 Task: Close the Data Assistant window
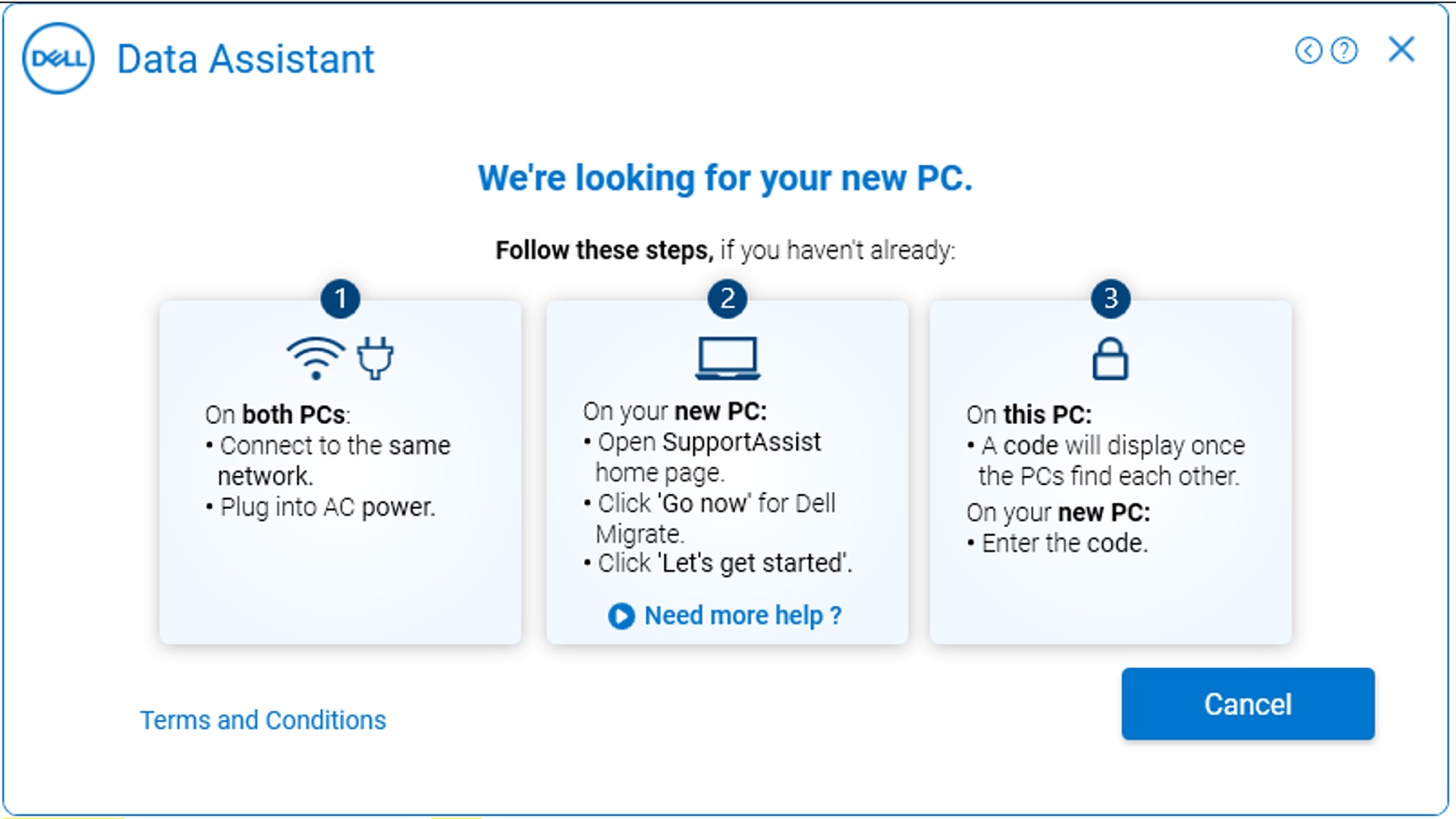(x=1401, y=49)
